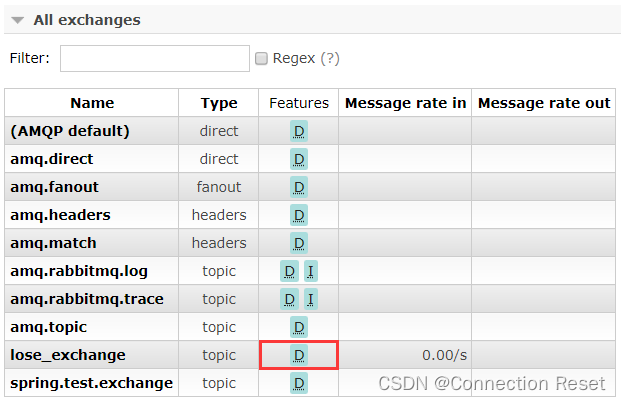
Task: Click durable D badge for lose_exchange
Action: point(299,356)
